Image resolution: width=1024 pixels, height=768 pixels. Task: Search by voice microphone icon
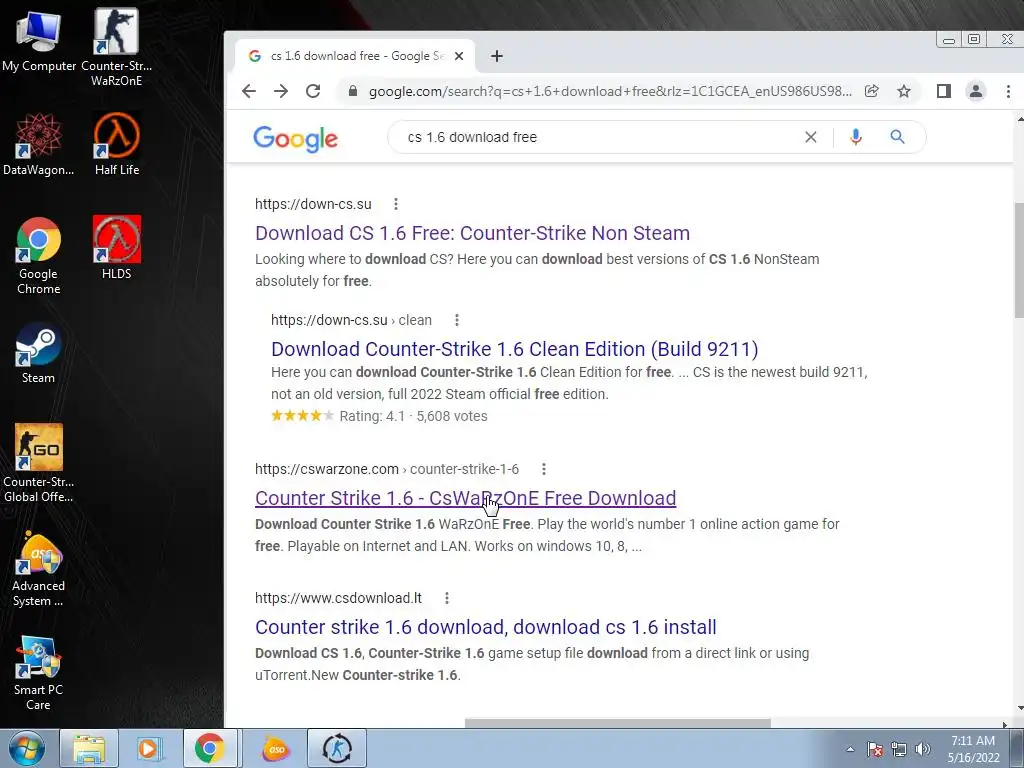coord(856,137)
